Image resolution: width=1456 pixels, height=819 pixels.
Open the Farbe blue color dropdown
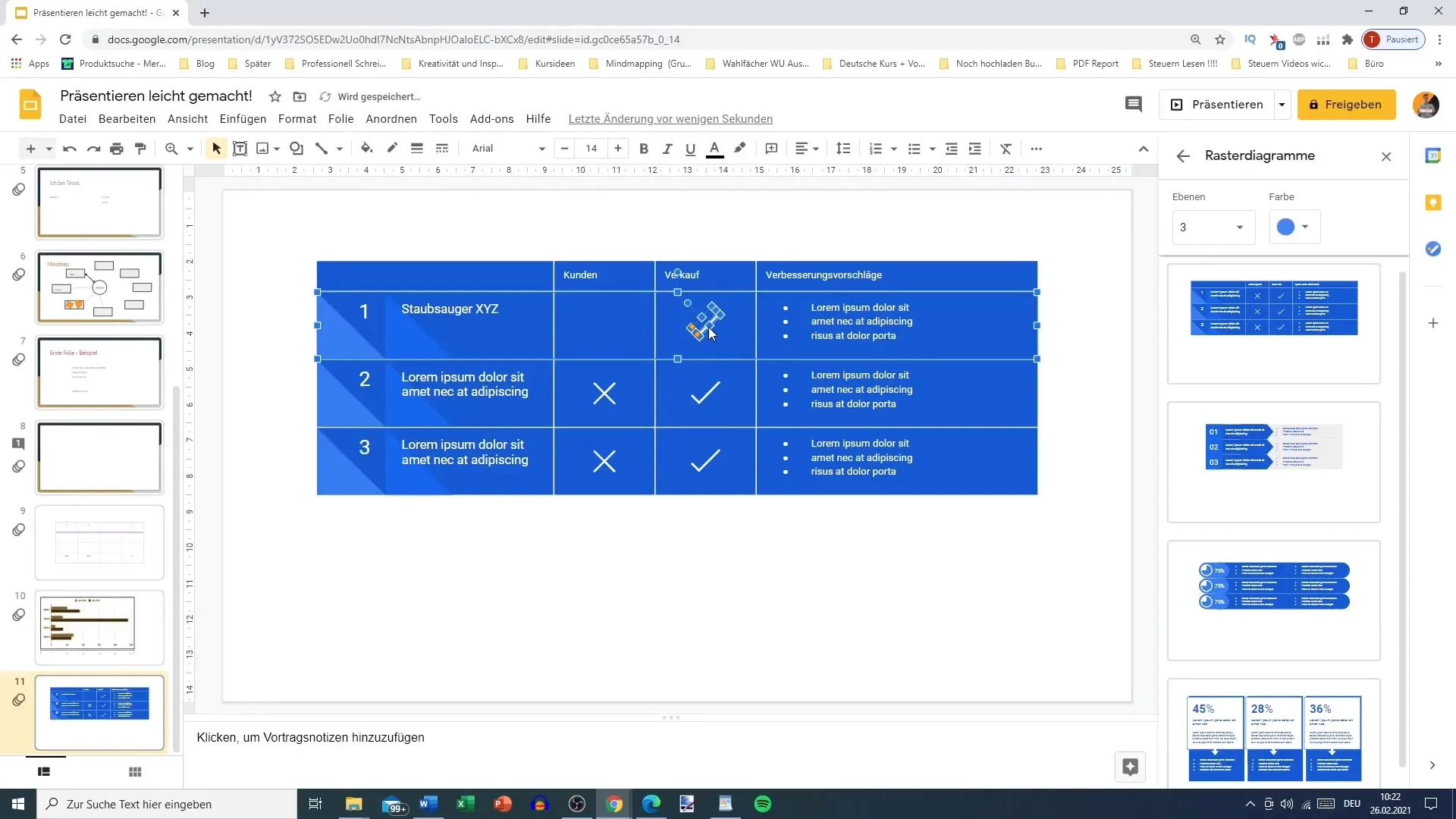[x=1294, y=227]
